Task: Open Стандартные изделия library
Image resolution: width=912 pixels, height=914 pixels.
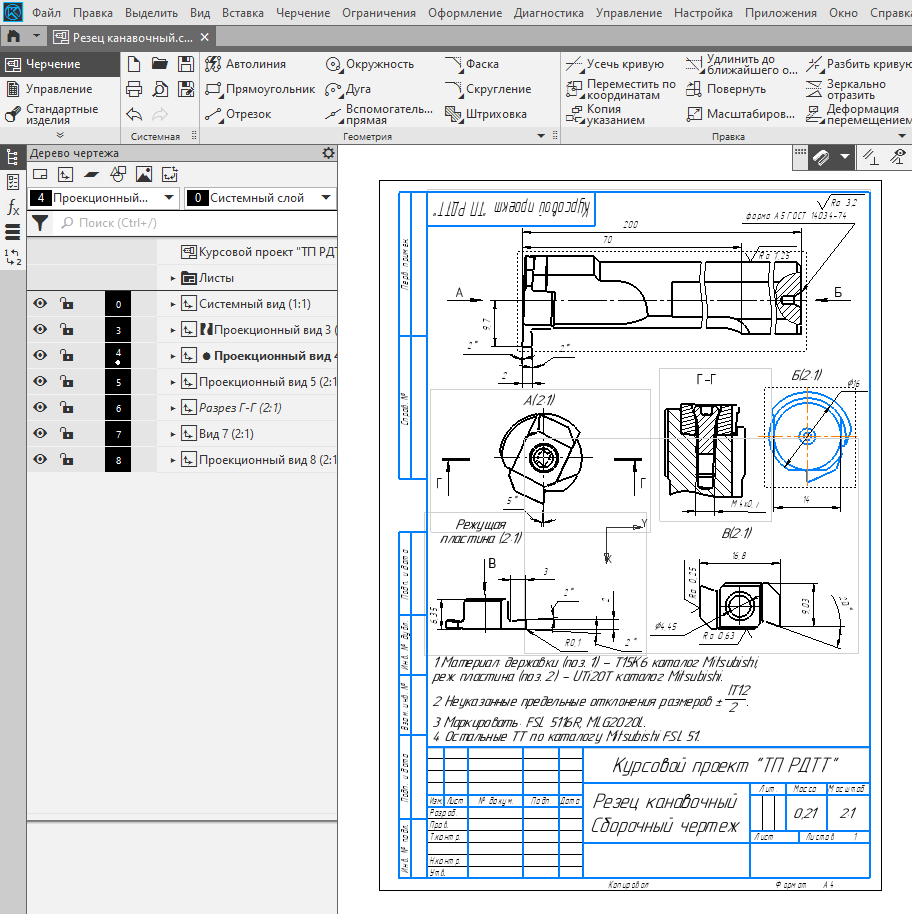Action: [x=60, y=114]
